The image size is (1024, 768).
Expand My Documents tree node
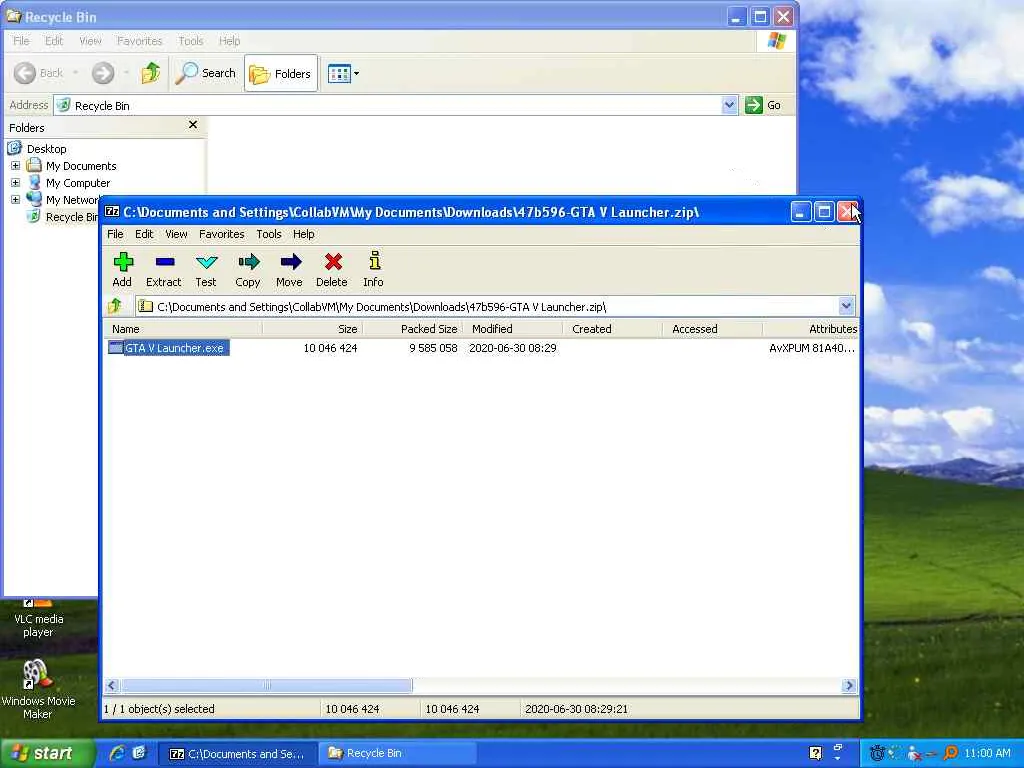(x=15, y=166)
